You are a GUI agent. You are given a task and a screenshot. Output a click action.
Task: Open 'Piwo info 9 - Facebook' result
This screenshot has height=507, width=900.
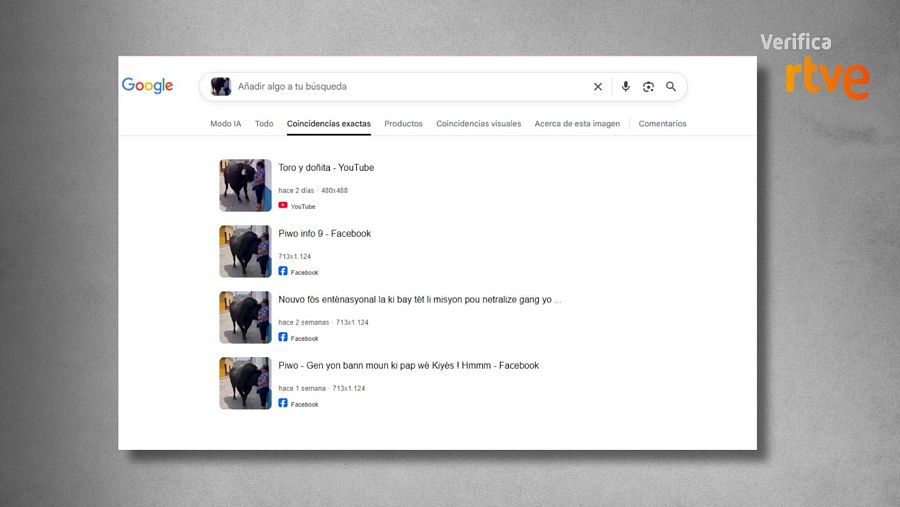[x=325, y=234]
